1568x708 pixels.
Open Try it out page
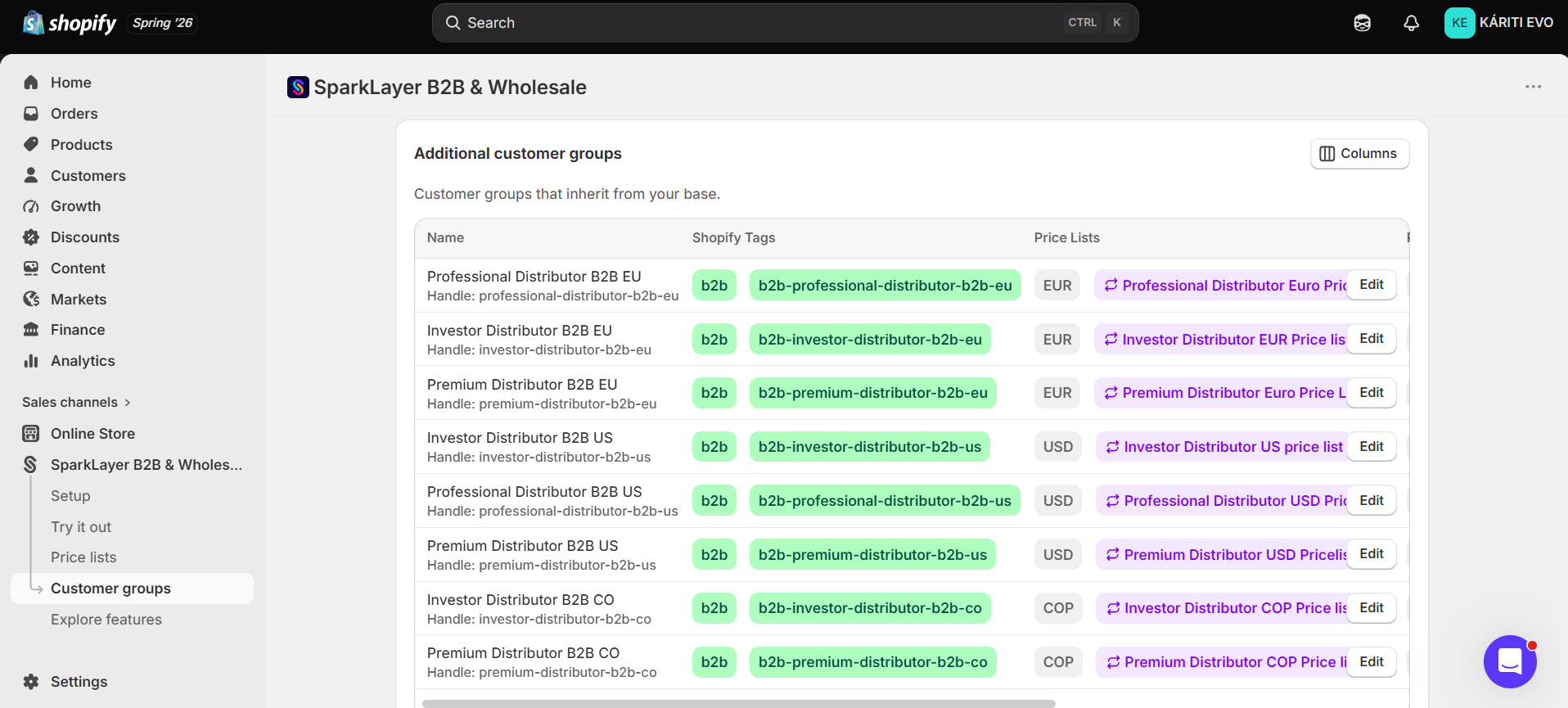(x=81, y=527)
